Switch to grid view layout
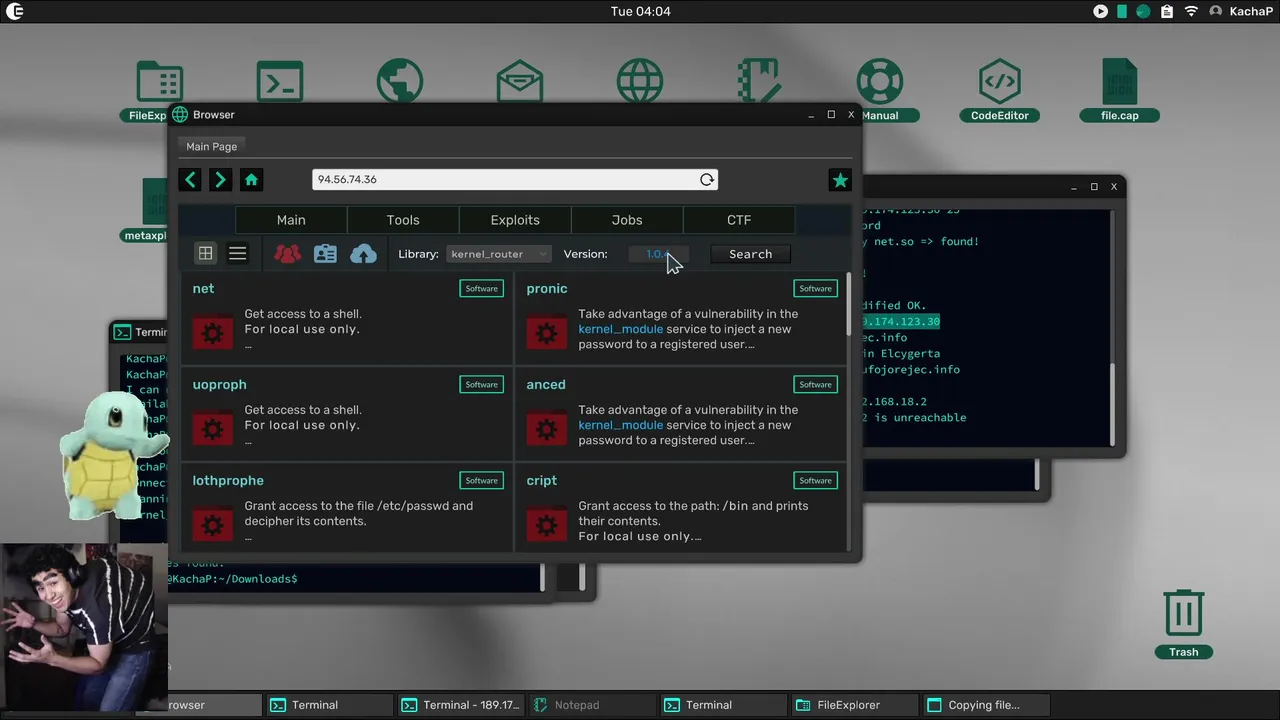1280x720 pixels. 205,254
